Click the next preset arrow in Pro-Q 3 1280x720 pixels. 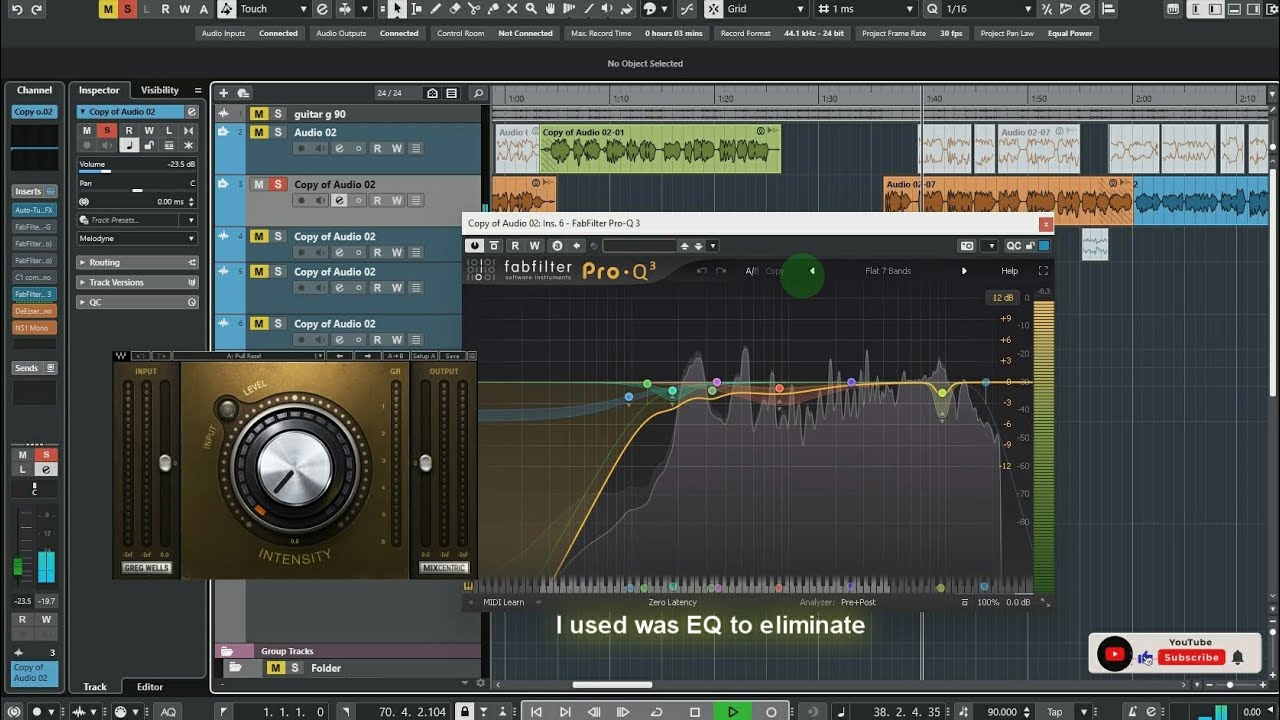tap(964, 271)
